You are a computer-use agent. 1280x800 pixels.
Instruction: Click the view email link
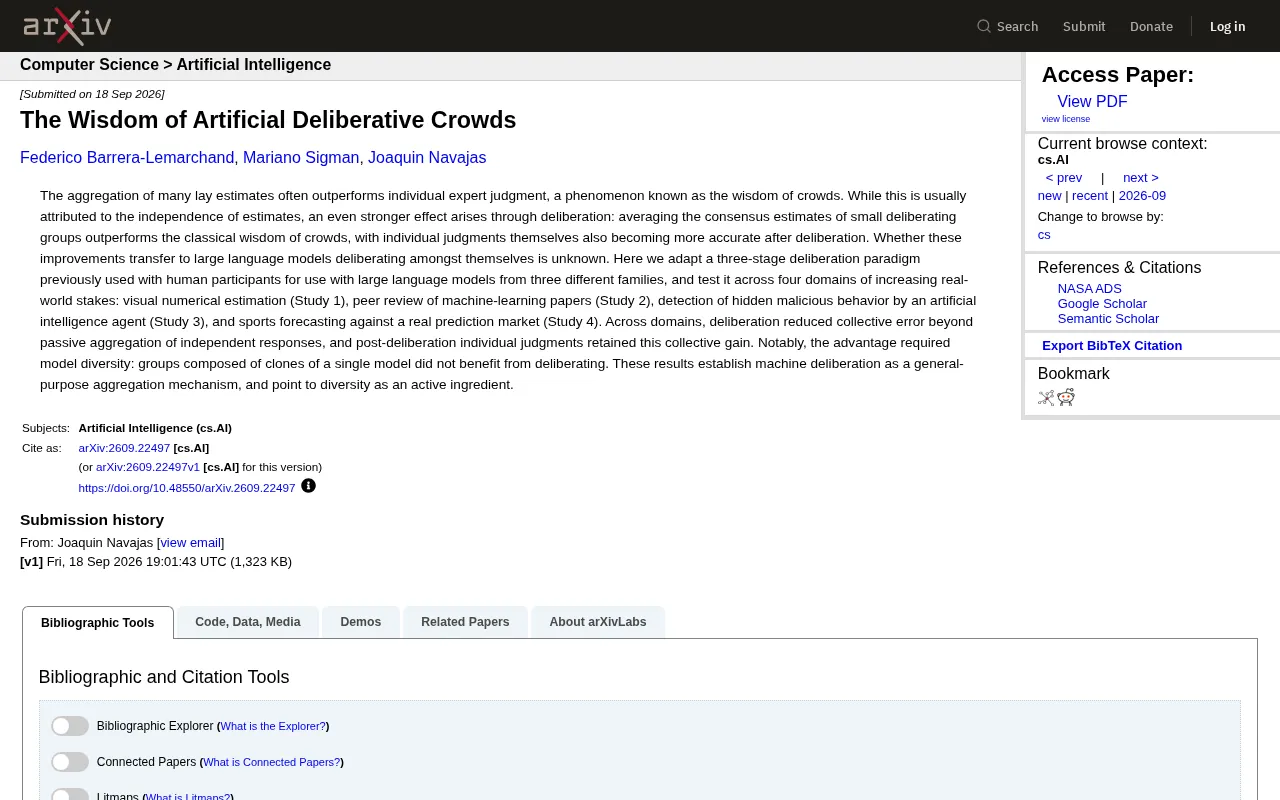[x=190, y=543]
